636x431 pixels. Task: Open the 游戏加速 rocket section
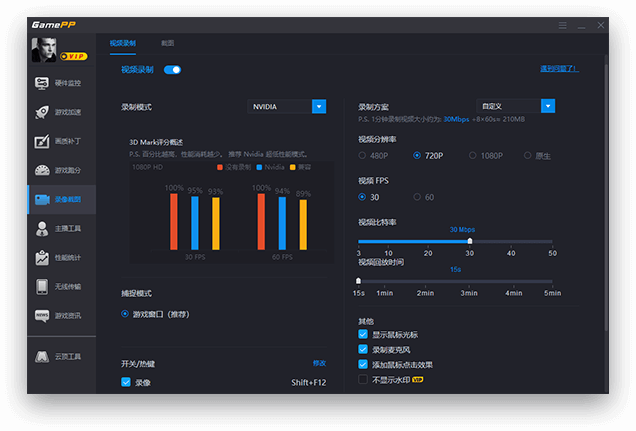point(61,112)
